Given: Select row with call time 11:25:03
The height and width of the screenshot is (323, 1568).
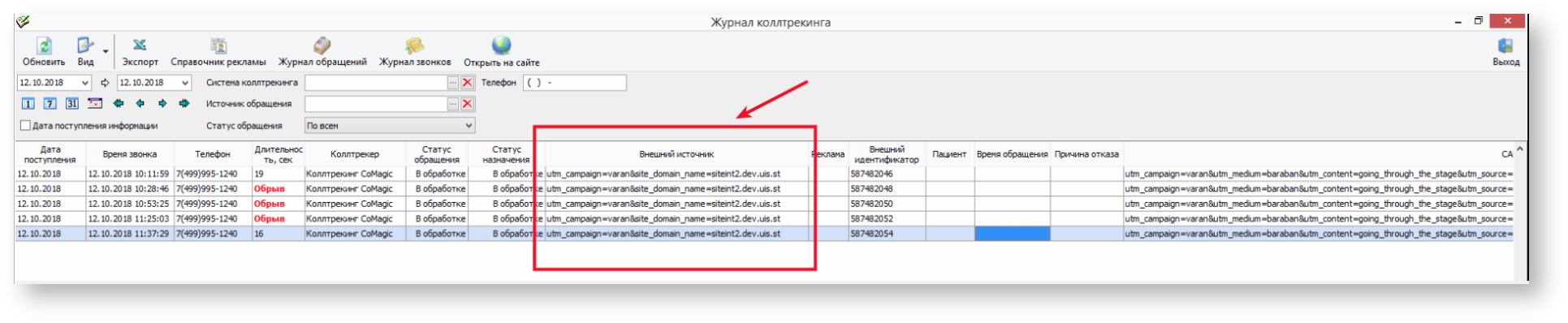Looking at the screenshot, I should (765, 218).
